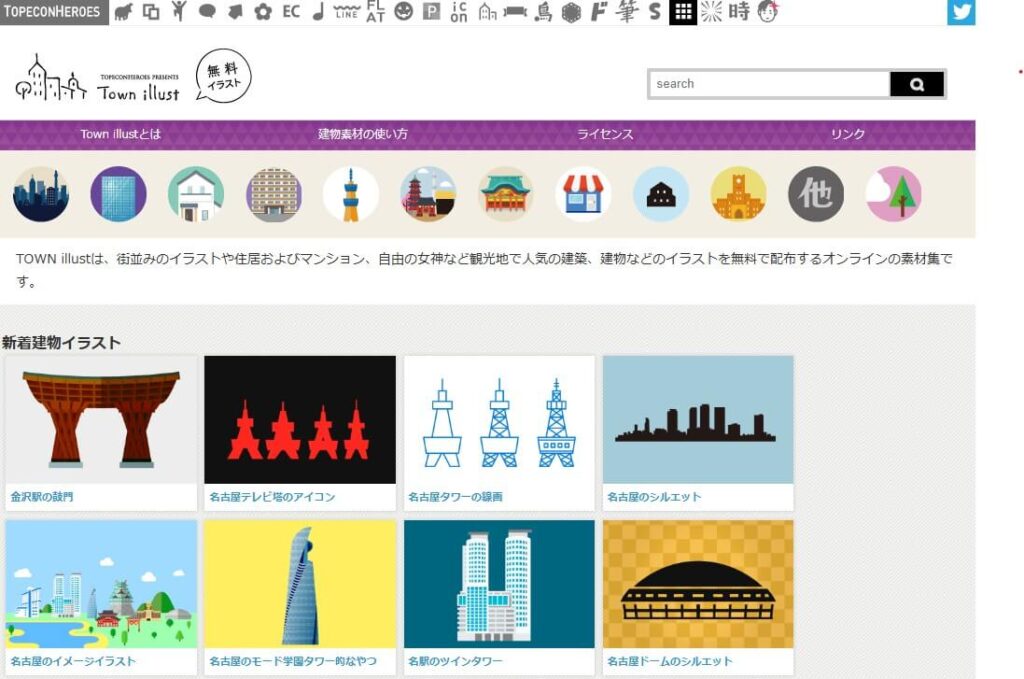Select the house category icon
Viewport: 1024px width, 679px height.
coord(196,195)
